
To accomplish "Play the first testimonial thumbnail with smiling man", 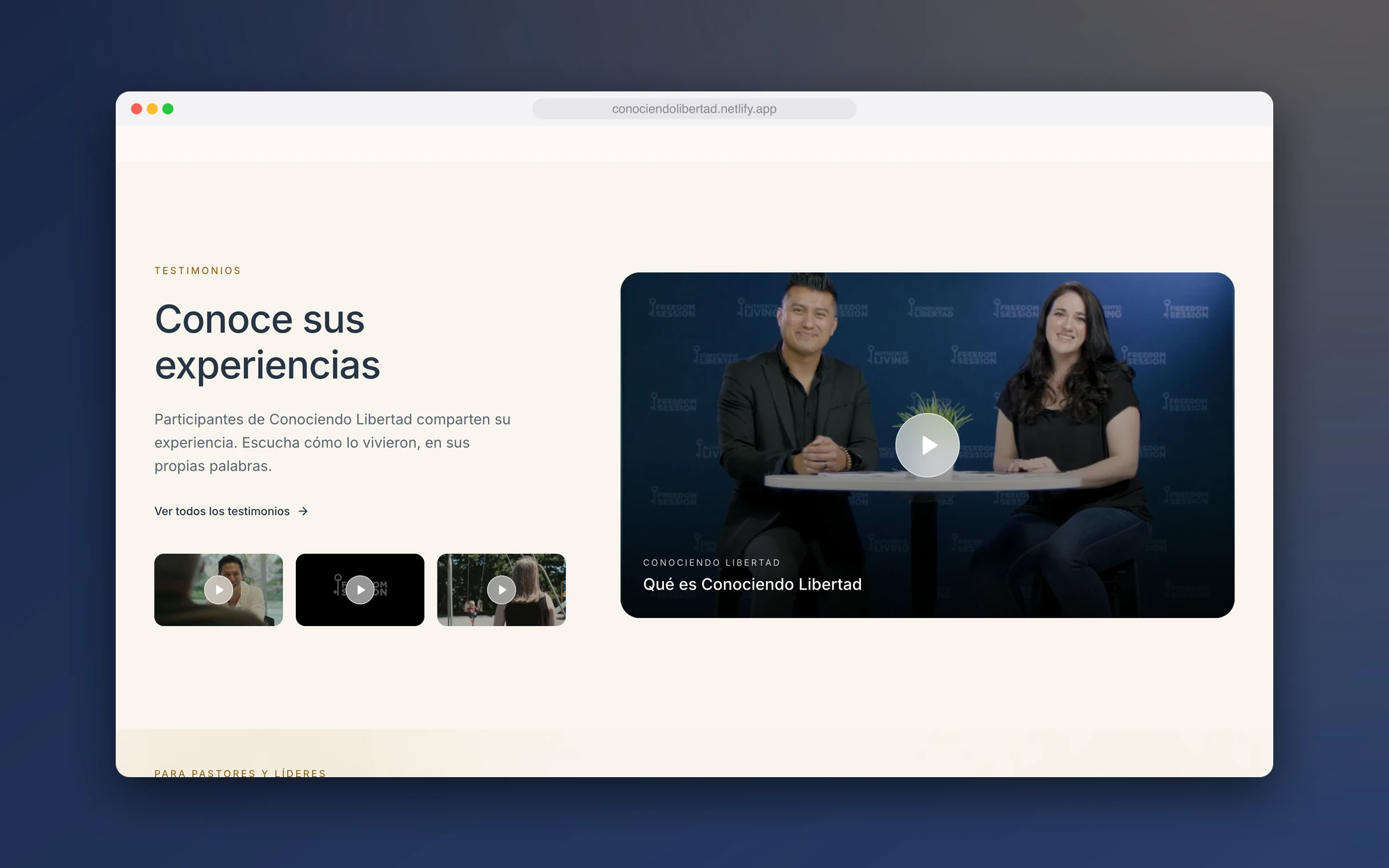I will (219, 590).
